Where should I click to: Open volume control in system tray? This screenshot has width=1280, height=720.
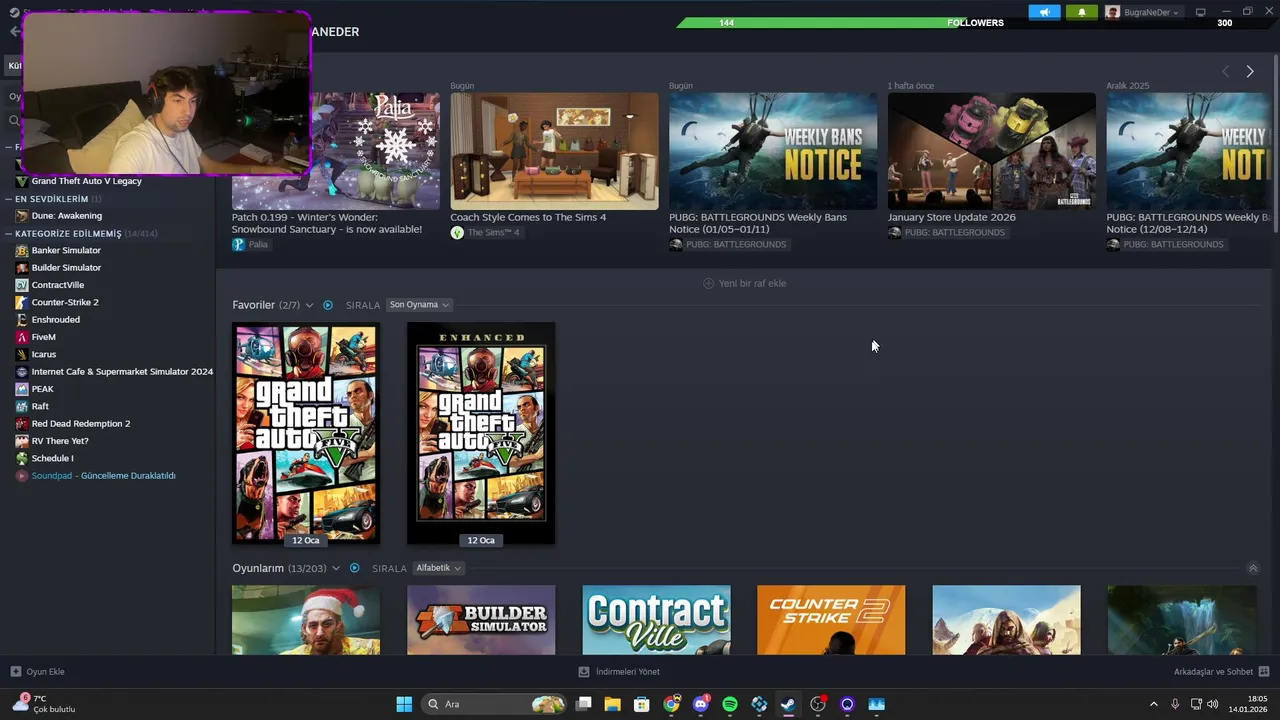pyautogui.click(x=1213, y=704)
